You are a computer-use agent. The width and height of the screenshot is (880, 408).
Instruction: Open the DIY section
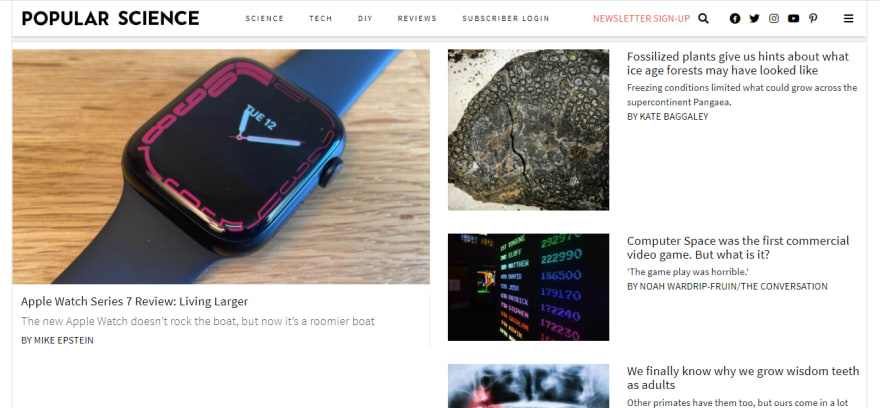click(365, 19)
